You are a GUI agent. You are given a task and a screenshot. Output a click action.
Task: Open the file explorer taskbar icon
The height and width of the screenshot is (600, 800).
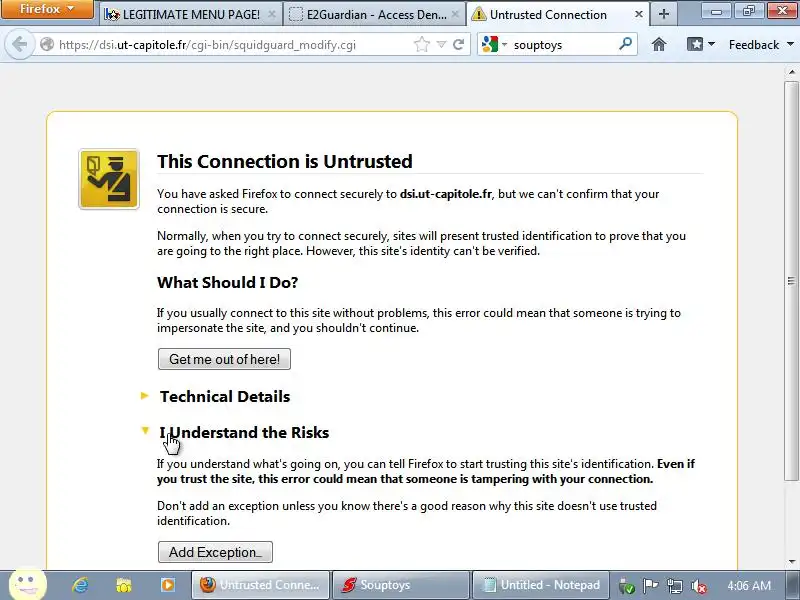[x=123, y=585]
